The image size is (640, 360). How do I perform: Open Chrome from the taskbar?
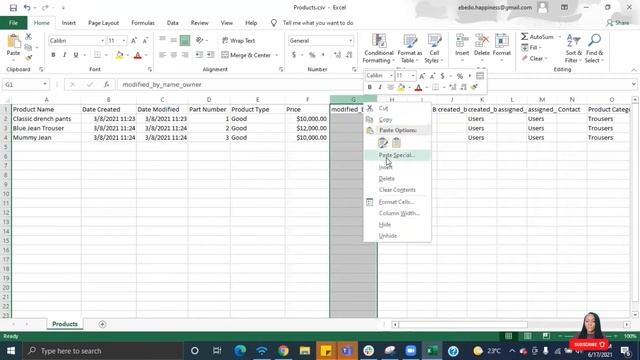283,351
